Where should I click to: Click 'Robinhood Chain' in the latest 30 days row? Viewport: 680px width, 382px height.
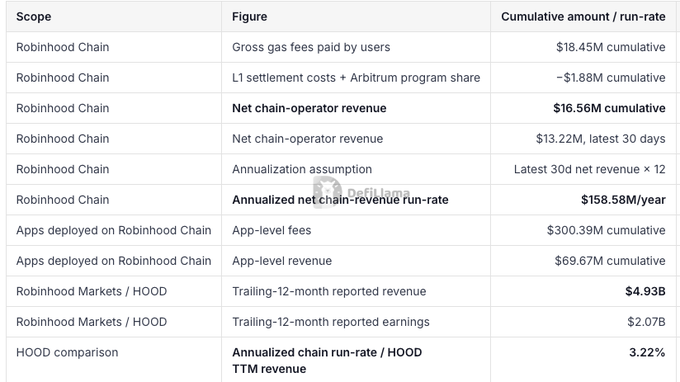62,139
